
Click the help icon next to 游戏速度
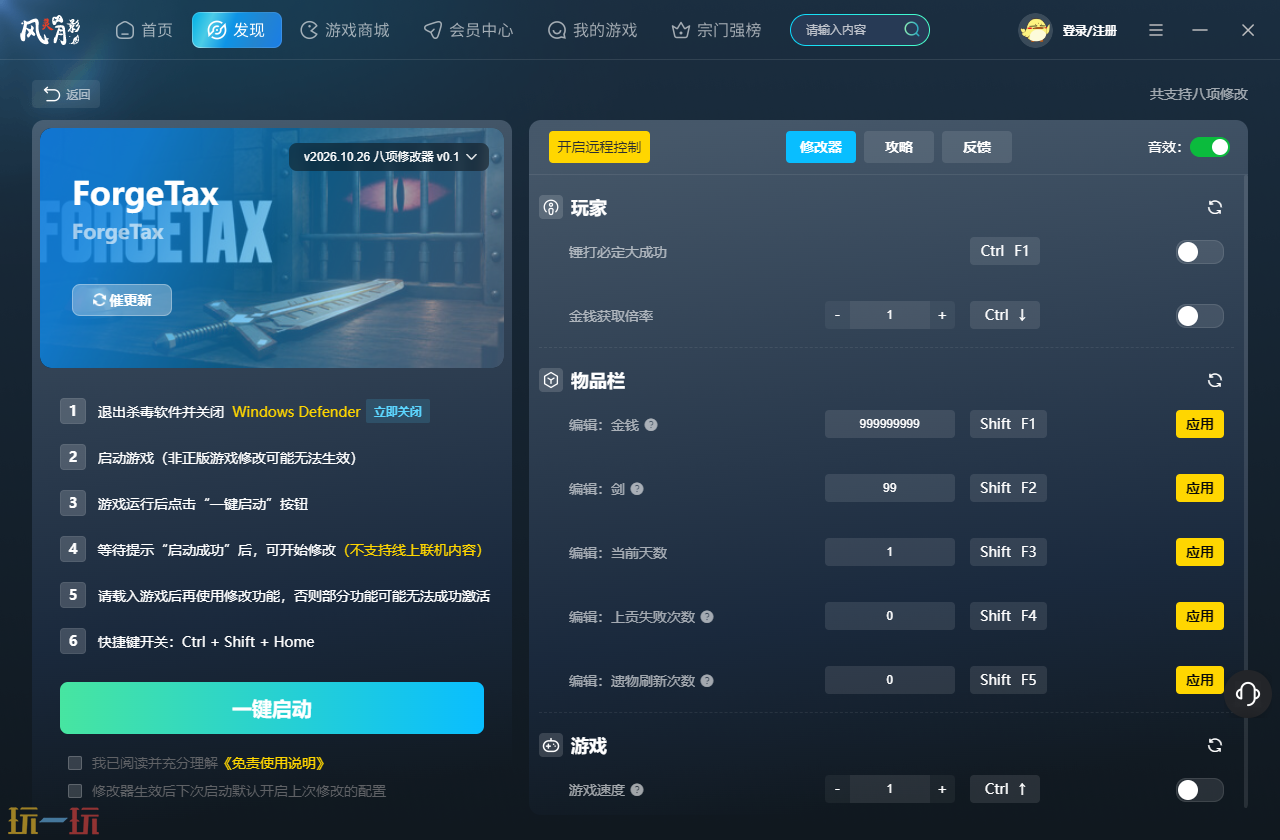point(637,790)
